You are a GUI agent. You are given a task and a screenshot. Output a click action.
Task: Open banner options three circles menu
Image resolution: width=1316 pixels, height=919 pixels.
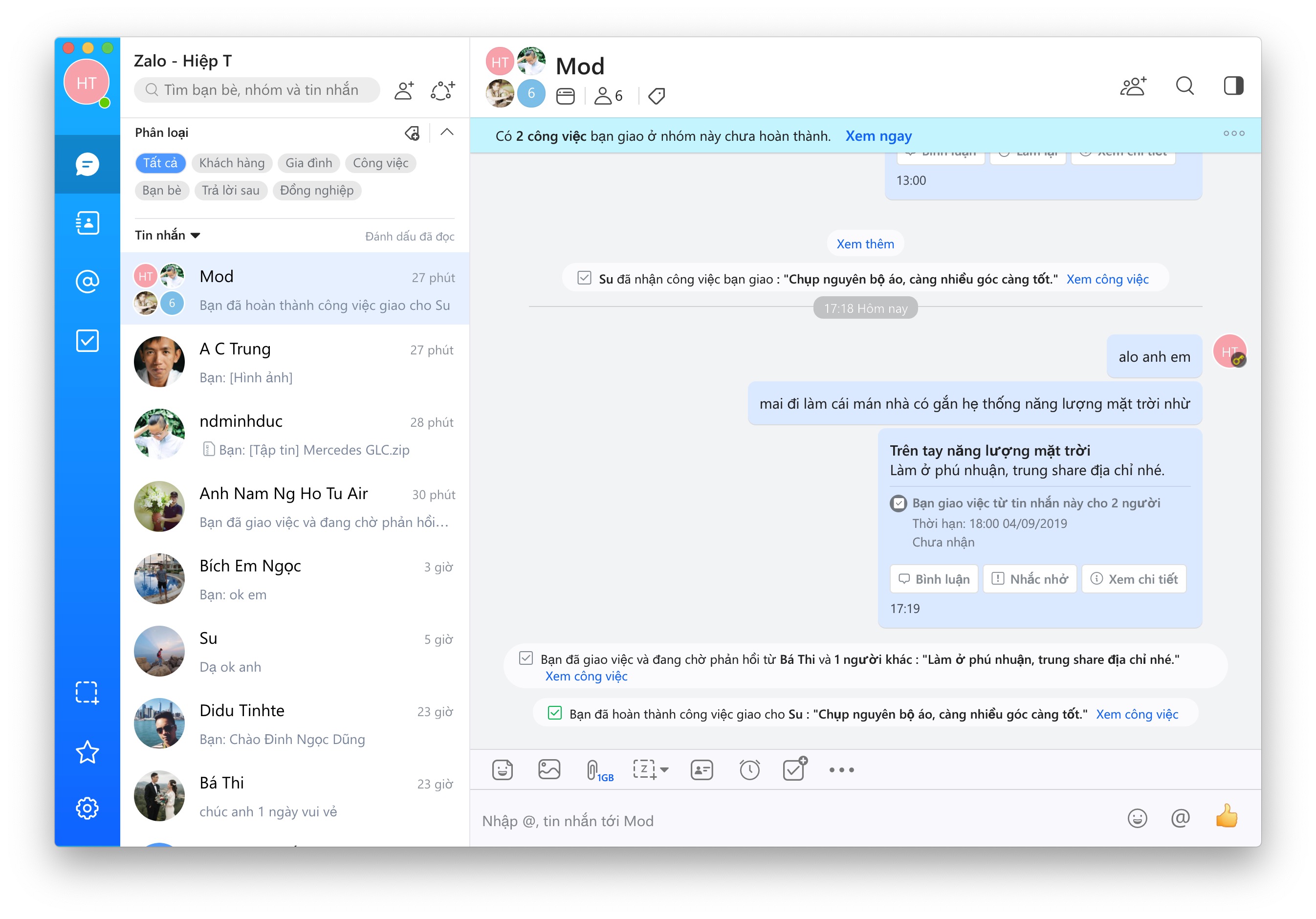coord(1233,133)
